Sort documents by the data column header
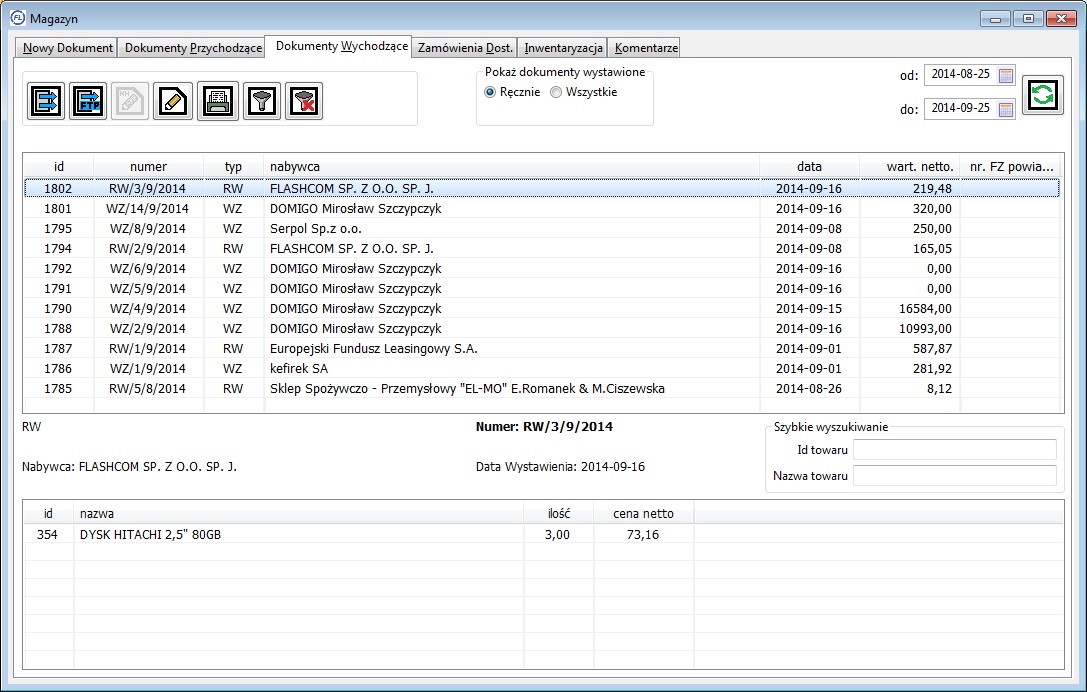The image size is (1087, 692). [x=809, y=166]
